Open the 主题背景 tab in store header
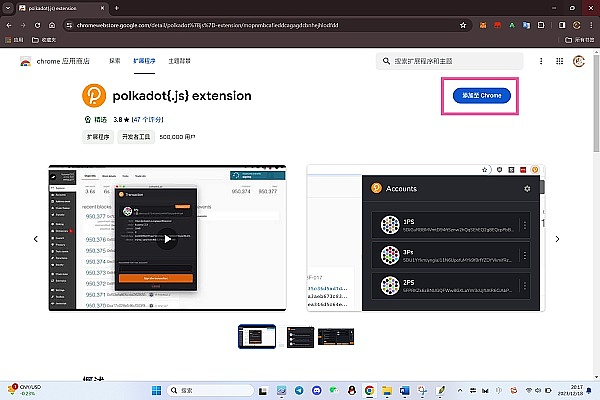 179,61
